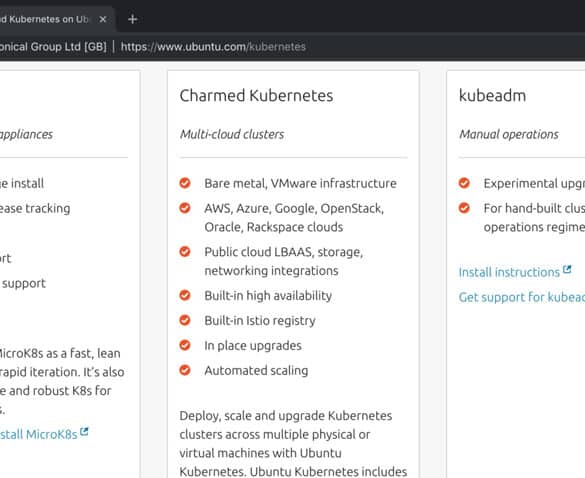Click the release tracking list item text
The image size is (585, 478).
click(35, 208)
